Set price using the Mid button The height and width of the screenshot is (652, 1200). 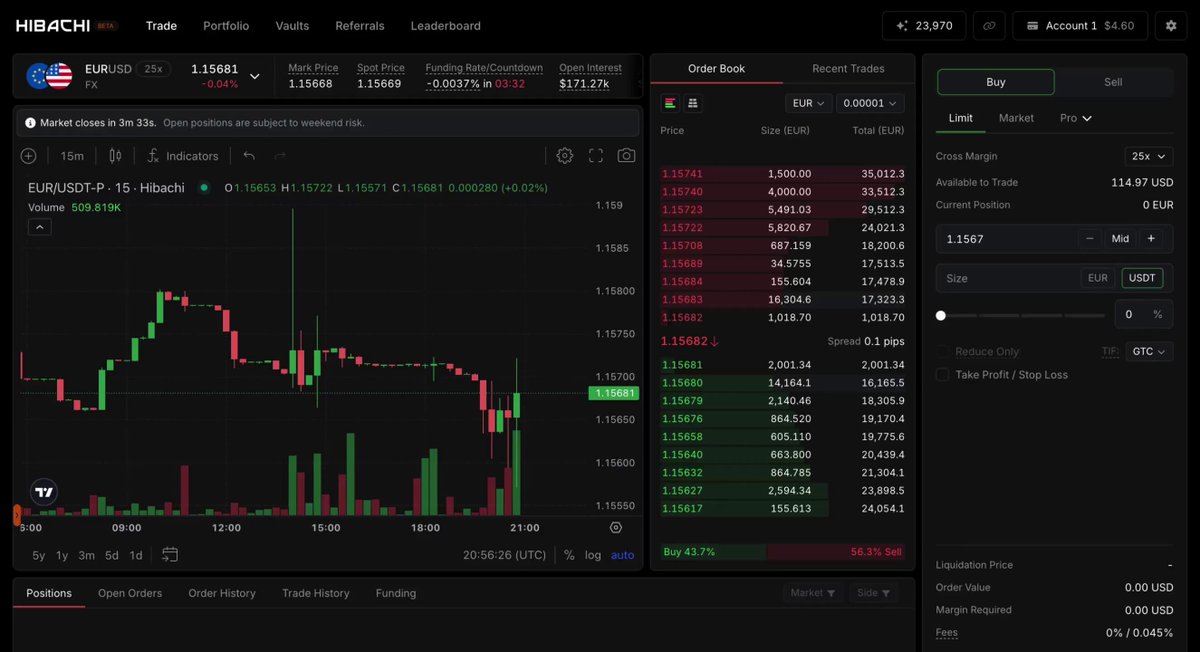[x=1120, y=239]
